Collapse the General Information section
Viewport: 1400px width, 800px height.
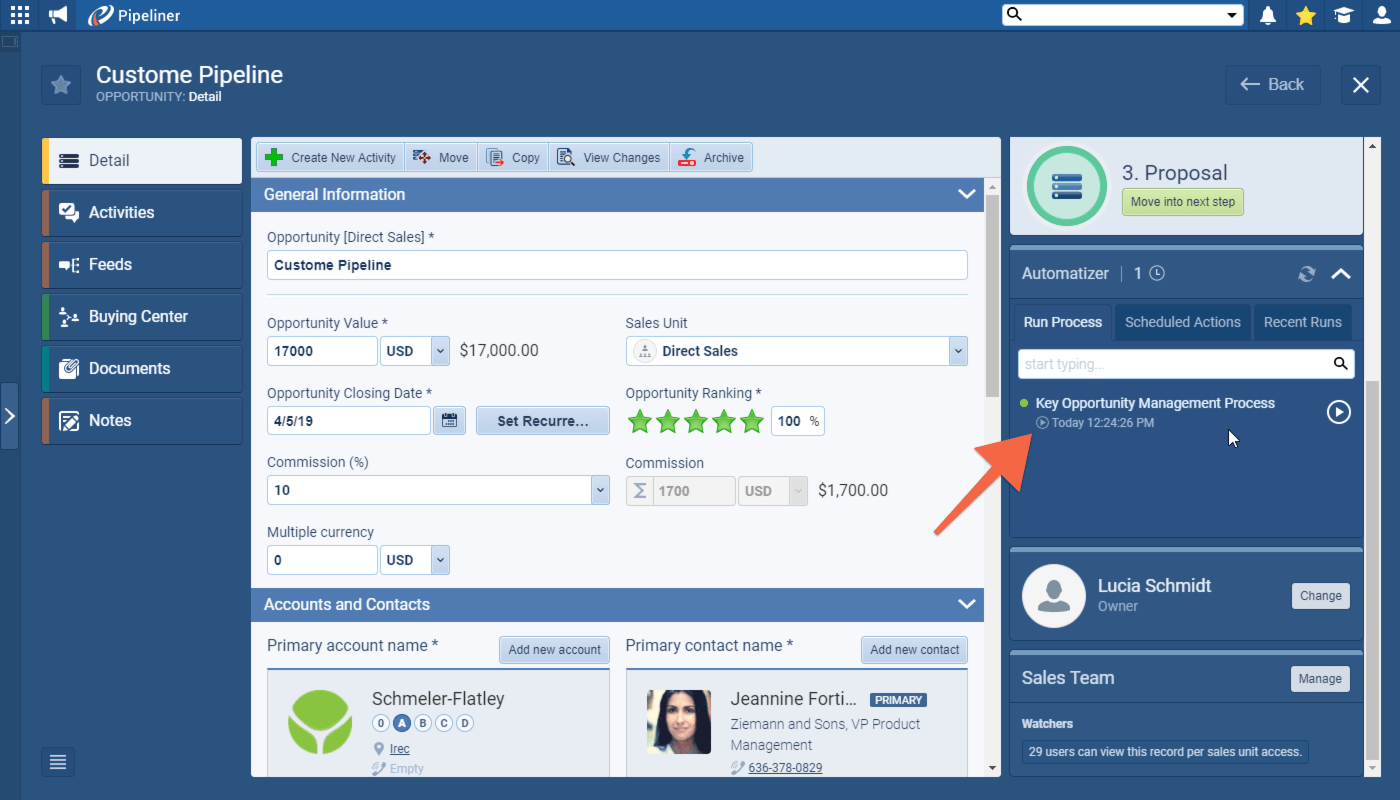(x=966, y=194)
